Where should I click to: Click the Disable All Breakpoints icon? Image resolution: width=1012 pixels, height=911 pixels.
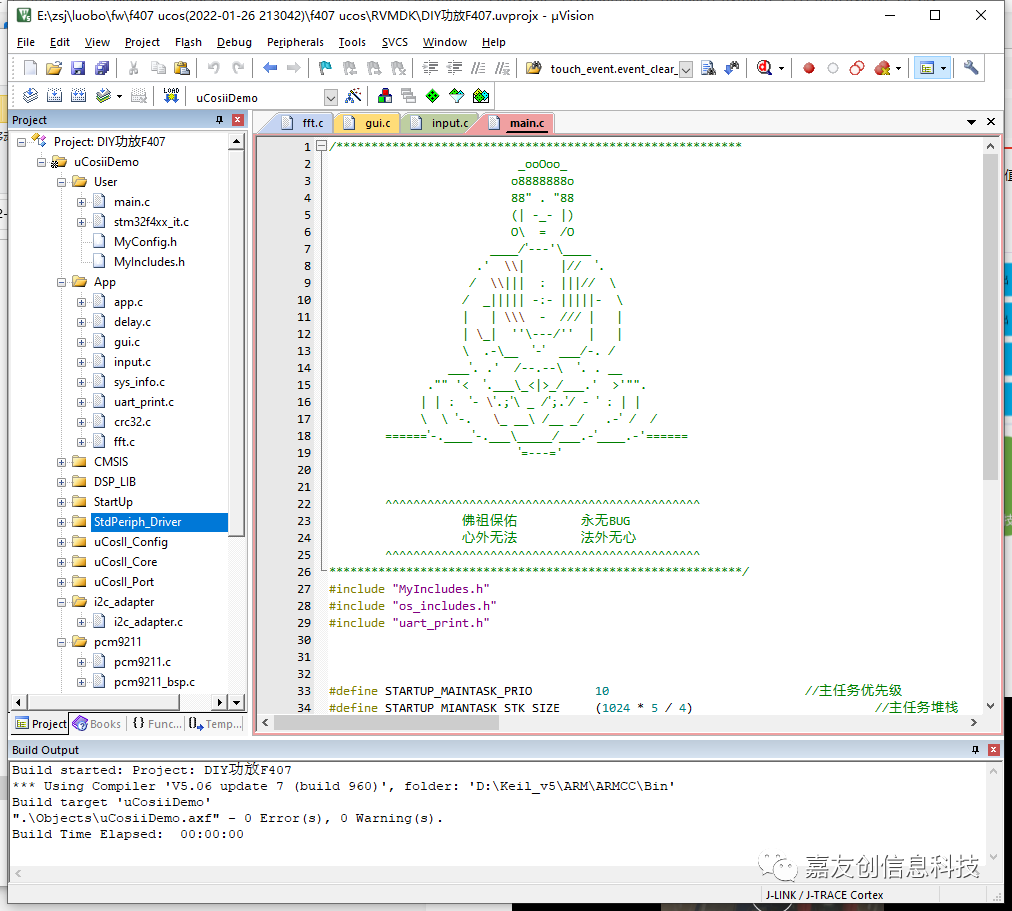click(x=857, y=68)
